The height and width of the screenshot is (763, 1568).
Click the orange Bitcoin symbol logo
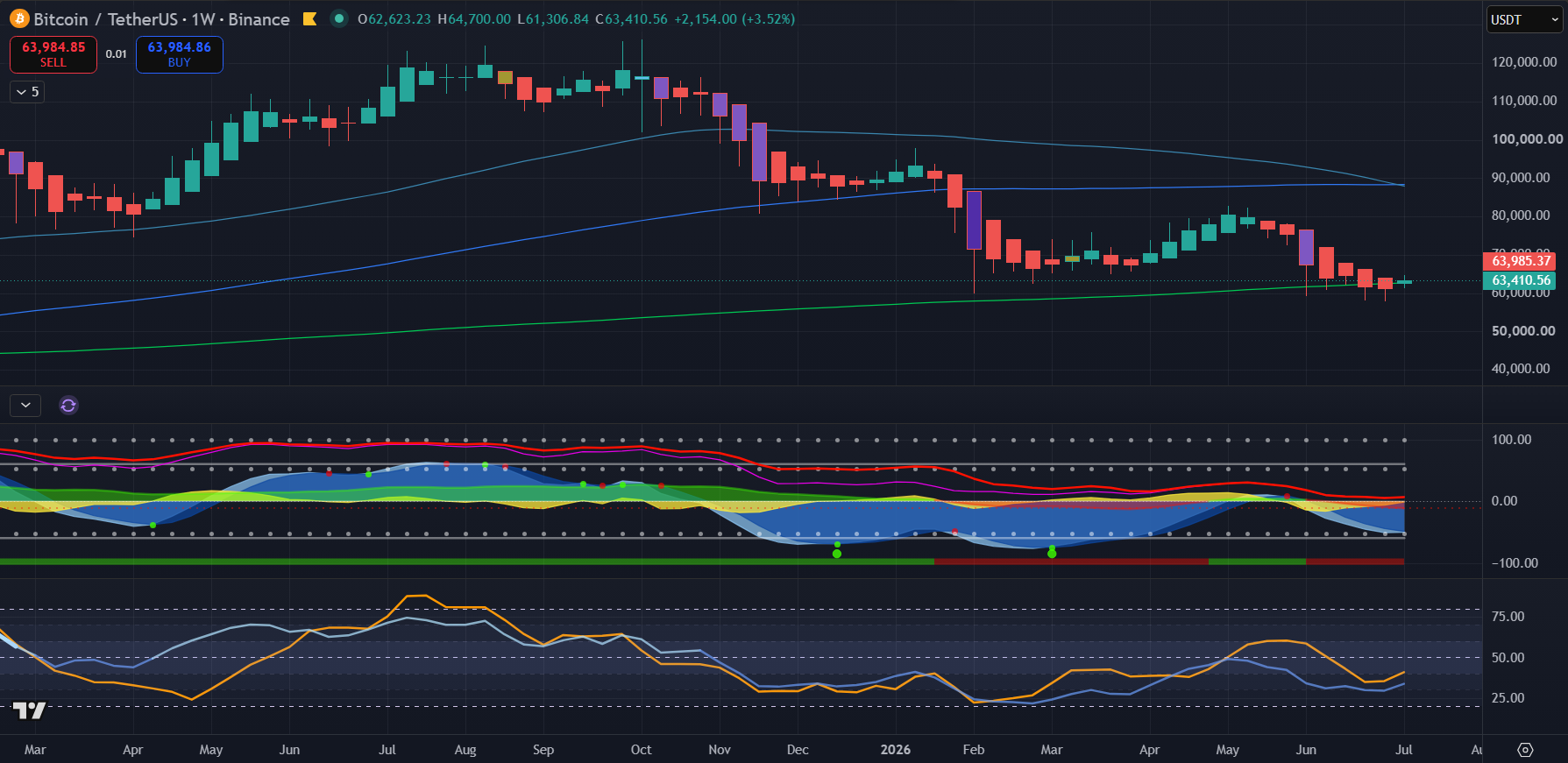coord(19,18)
